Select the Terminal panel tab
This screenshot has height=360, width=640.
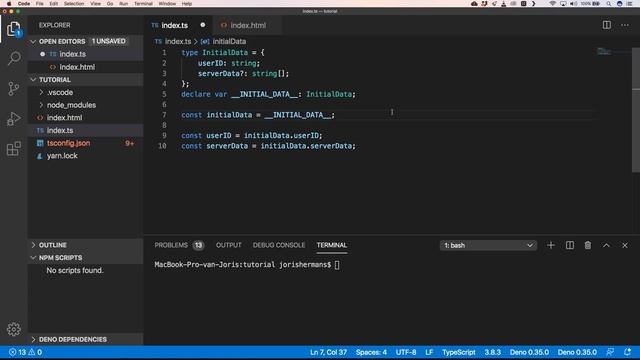331,245
